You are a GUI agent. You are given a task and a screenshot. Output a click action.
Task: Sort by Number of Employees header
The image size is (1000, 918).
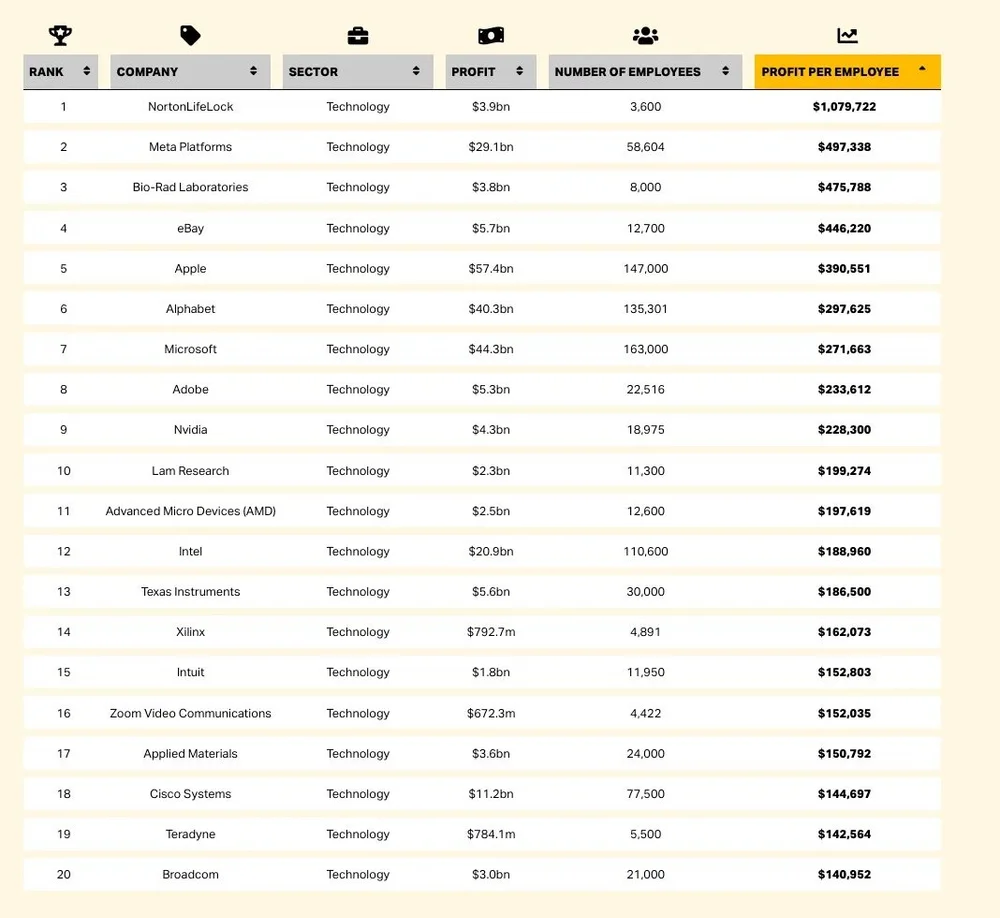645,71
